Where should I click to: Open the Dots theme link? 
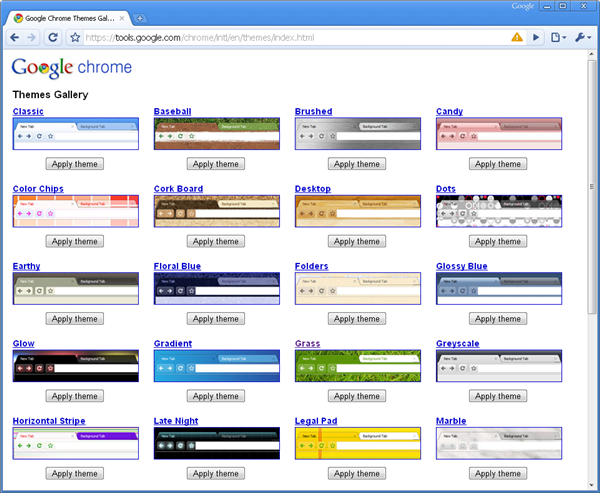446,189
